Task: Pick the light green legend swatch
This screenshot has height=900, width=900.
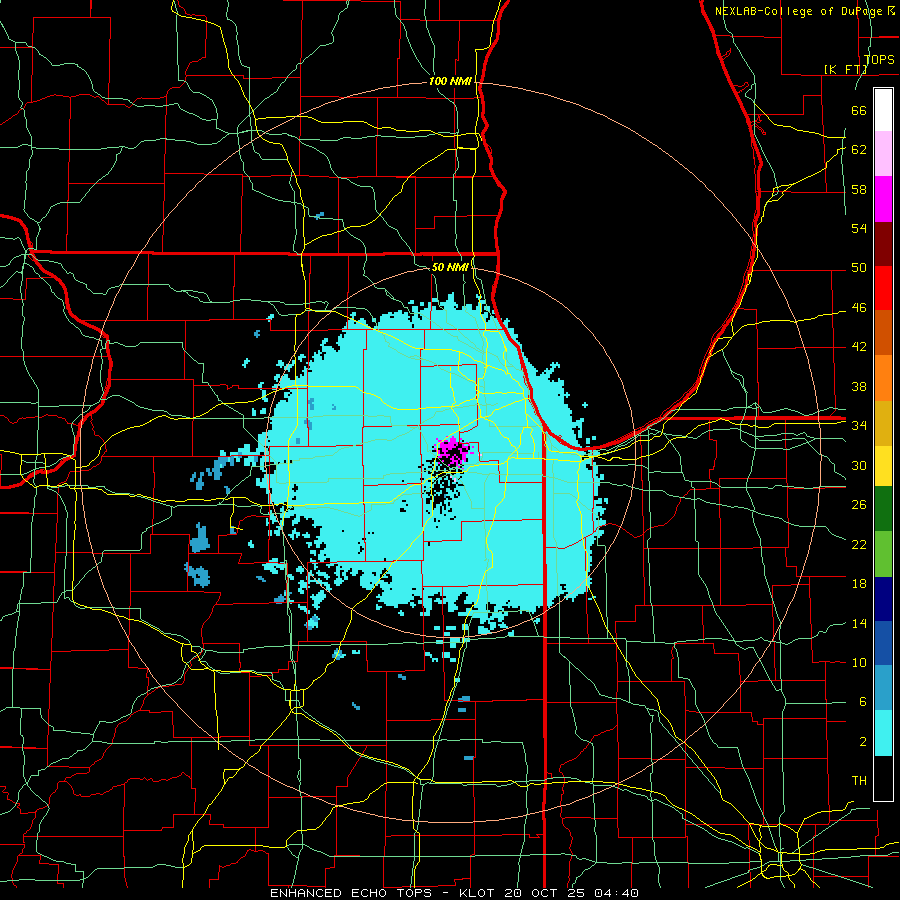Action: point(883,554)
